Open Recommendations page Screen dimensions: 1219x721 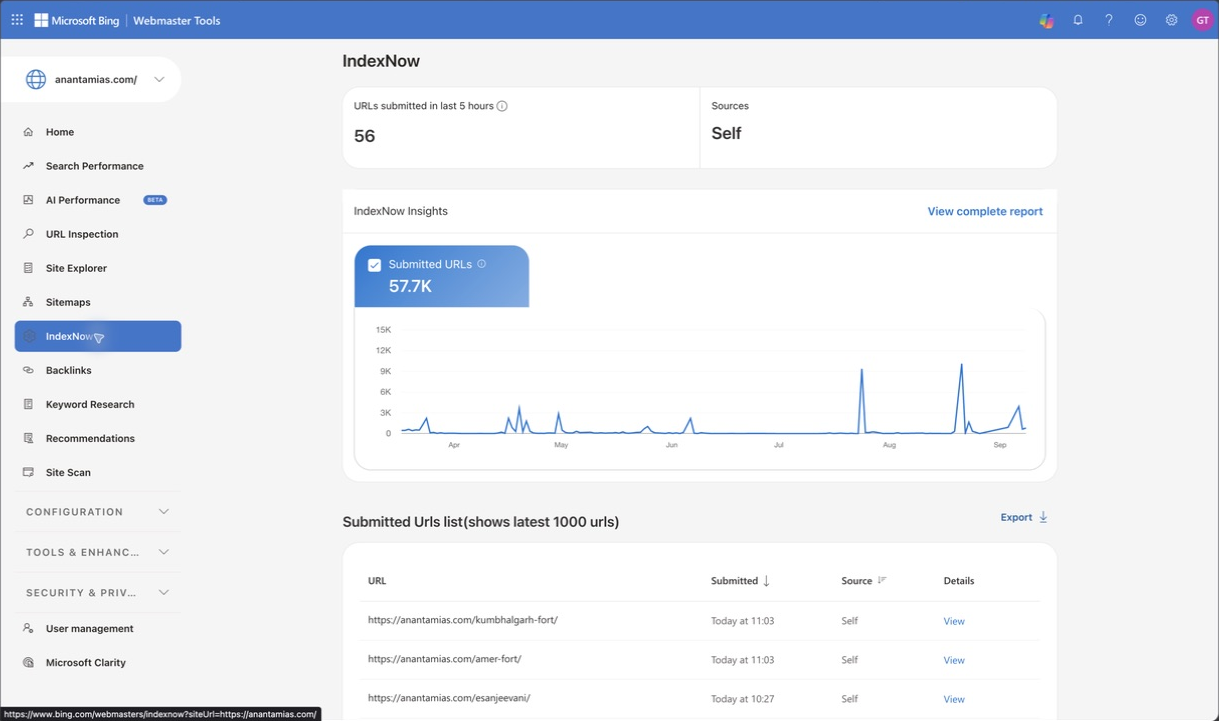[x=90, y=438]
